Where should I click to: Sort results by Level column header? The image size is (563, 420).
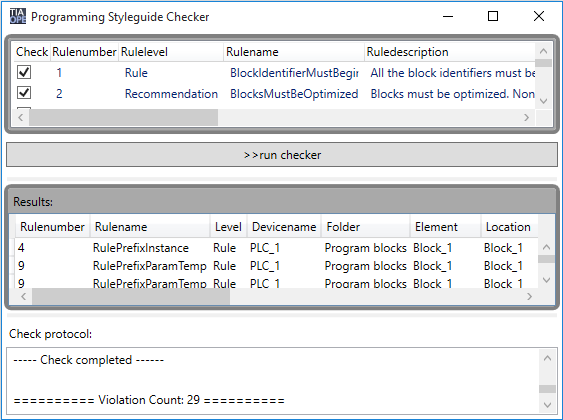pyautogui.click(x=228, y=227)
